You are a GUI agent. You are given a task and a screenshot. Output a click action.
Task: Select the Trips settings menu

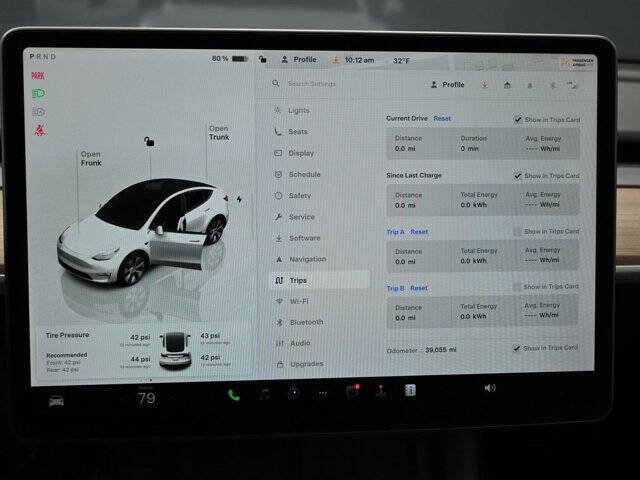point(320,280)
